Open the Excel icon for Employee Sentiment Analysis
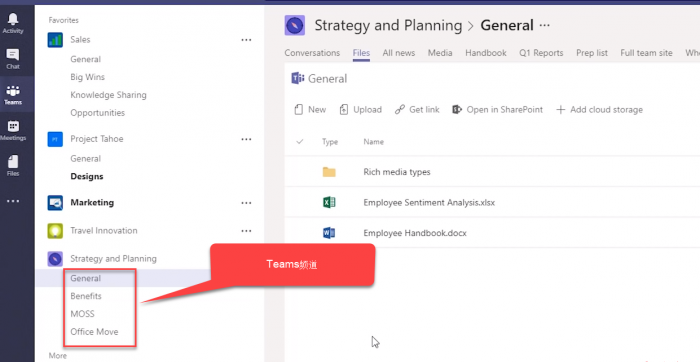The height and width of the screenshot is (362, 700). [x=329, y=203]
